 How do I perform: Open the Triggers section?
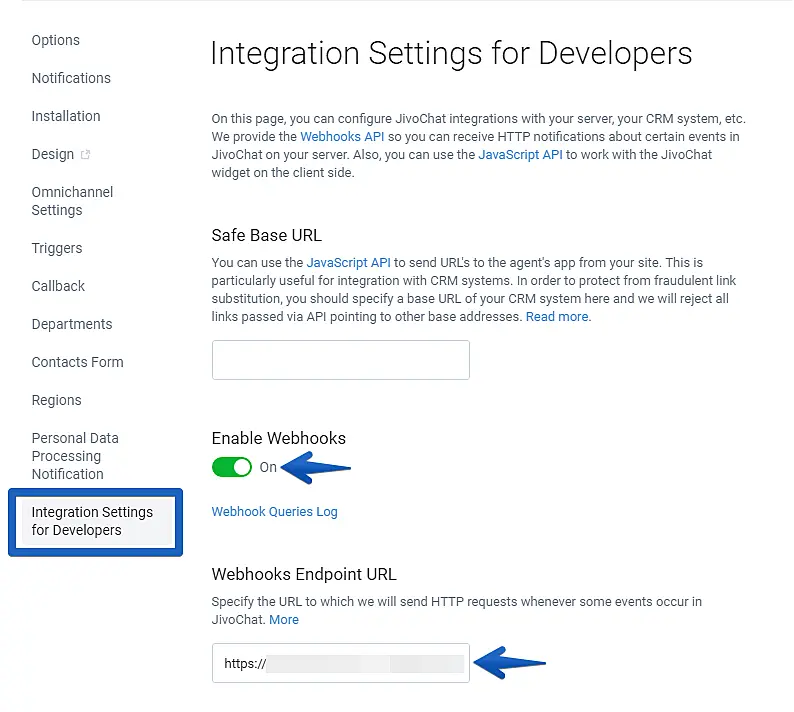coord(57,248)
